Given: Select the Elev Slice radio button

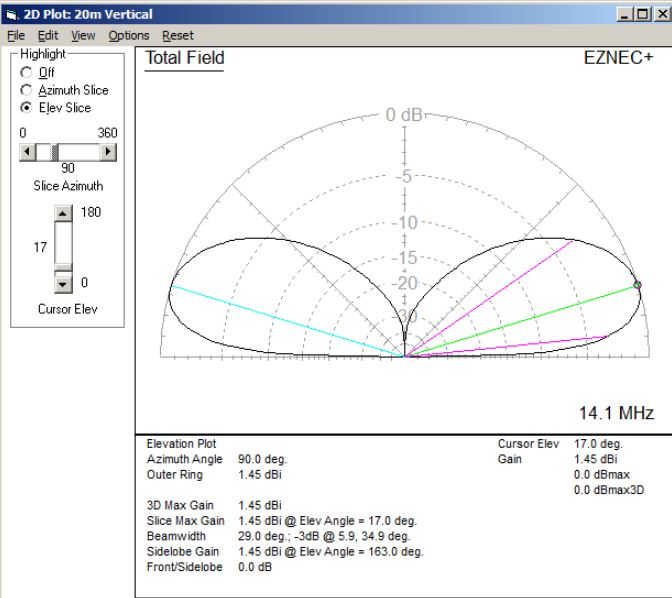Looking at the screenshot, I should point(26,108).
